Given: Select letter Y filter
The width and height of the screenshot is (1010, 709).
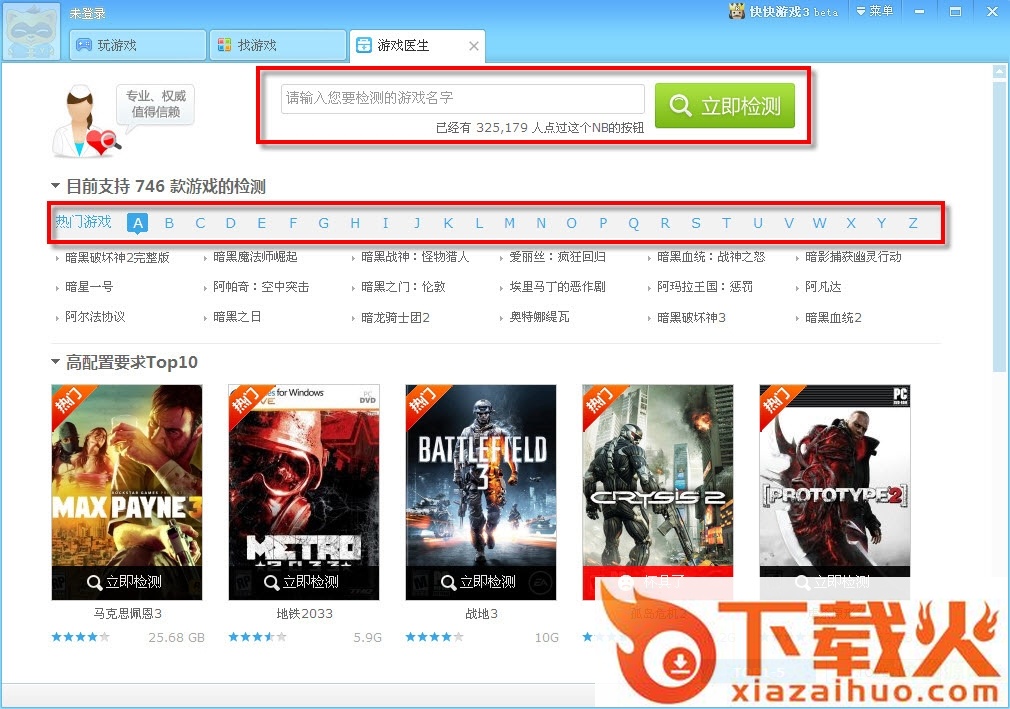Looking at the screenshot, I should coord(881,223).
